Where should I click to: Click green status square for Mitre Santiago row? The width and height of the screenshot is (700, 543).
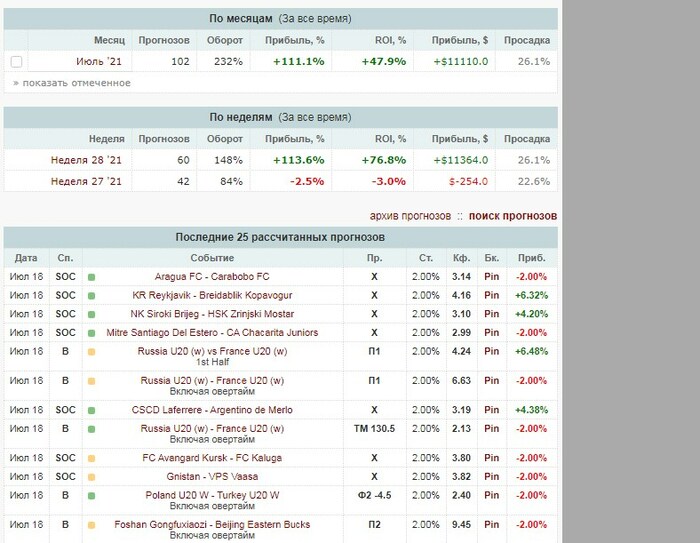92,333
